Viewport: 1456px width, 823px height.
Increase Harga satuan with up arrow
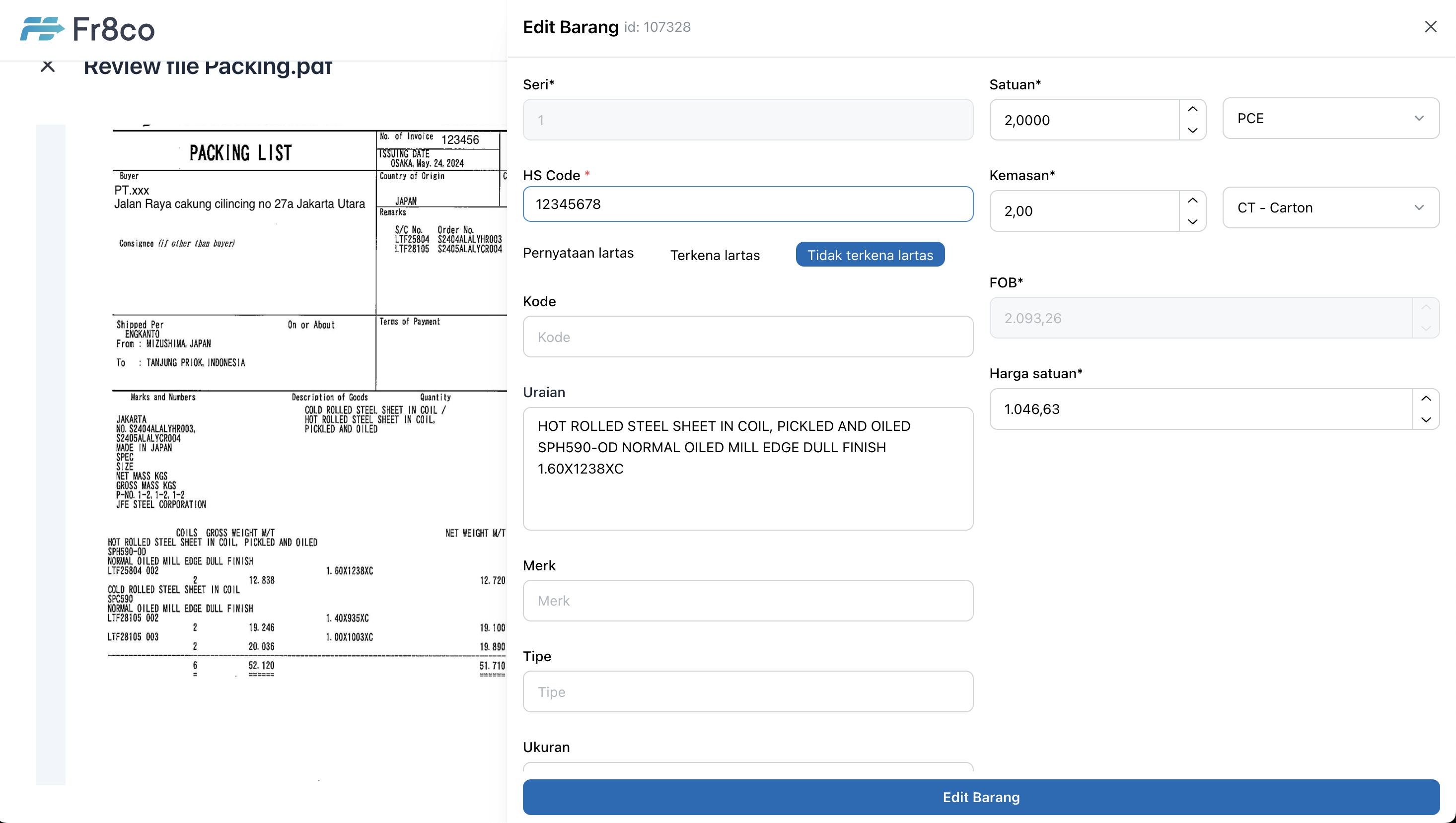pos(1426,399)
